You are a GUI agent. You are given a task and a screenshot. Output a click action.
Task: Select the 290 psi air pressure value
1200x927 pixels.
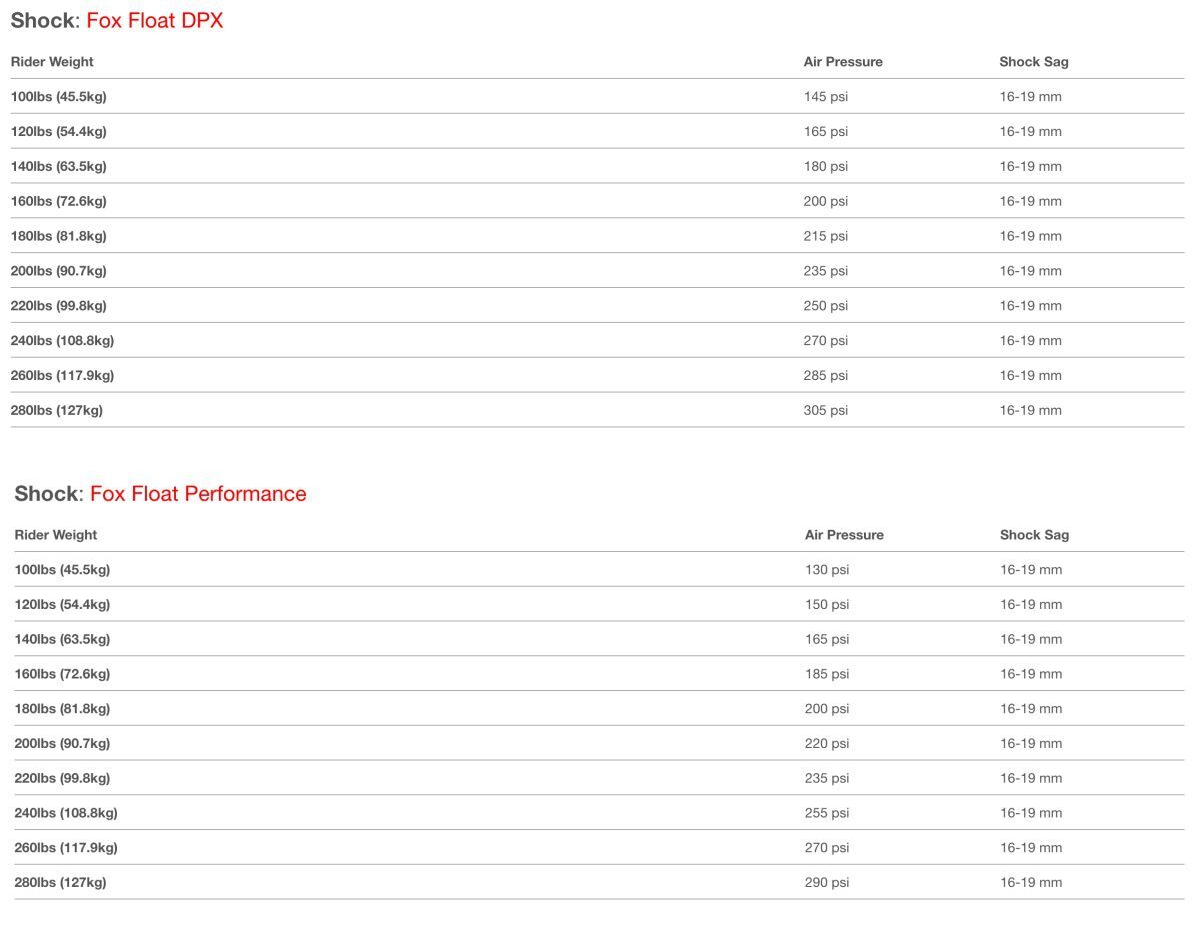[x=826, y=883]
